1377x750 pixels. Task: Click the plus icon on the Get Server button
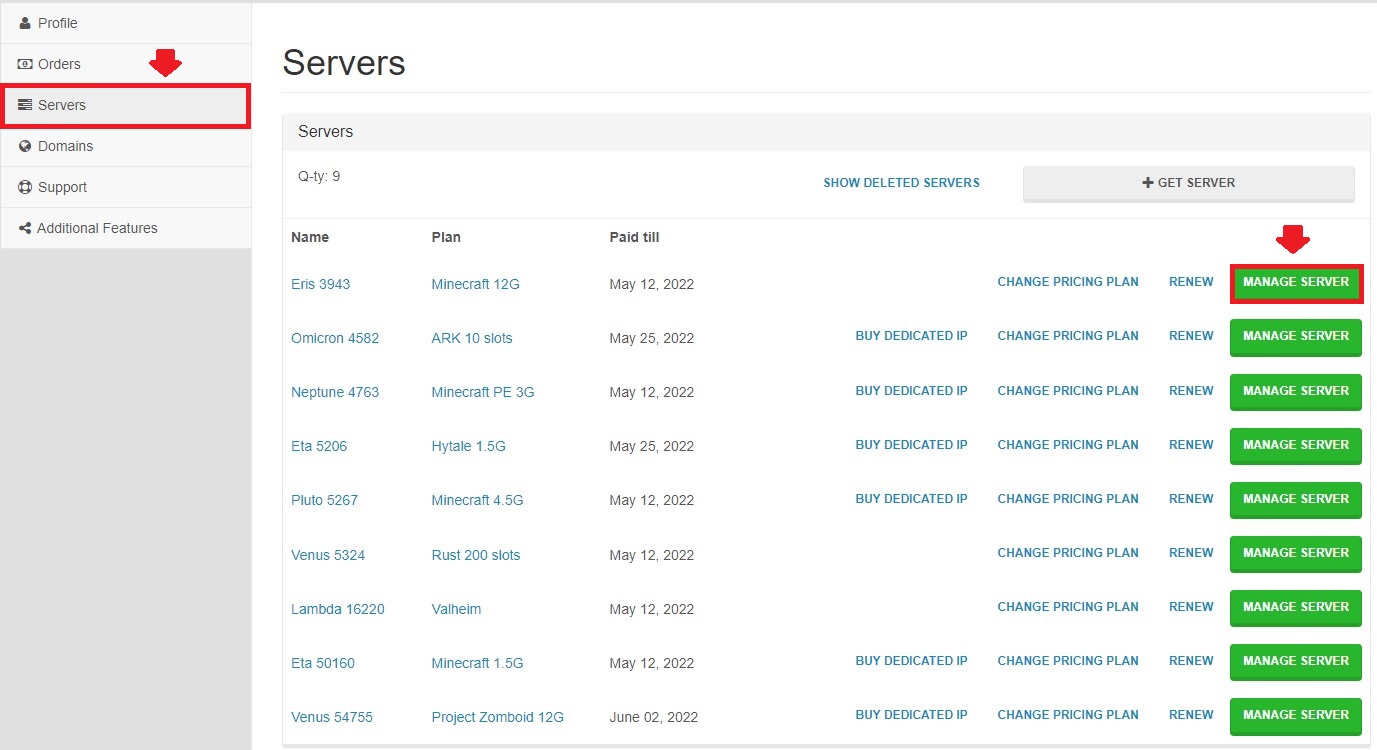[x=1146, y=182]
